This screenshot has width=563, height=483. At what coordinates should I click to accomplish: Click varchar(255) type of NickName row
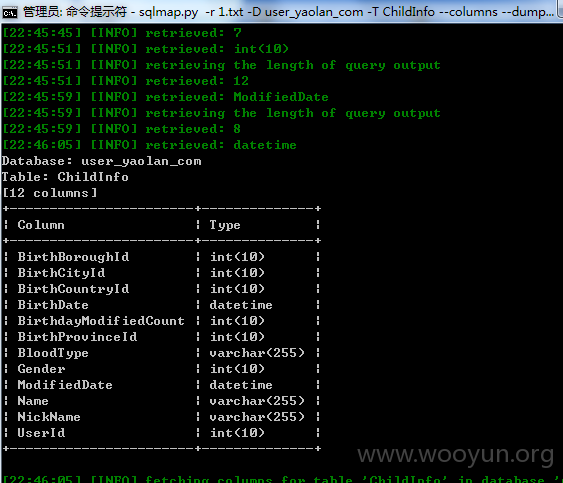(257, 417)
